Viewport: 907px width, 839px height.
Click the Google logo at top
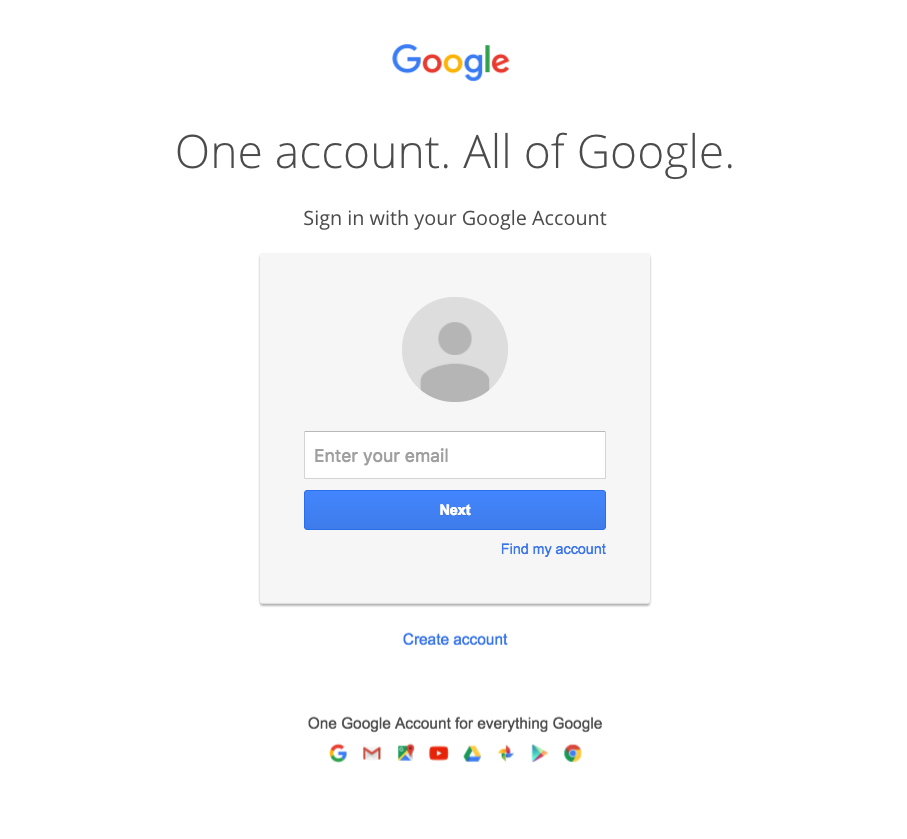[x=451, y=61]
